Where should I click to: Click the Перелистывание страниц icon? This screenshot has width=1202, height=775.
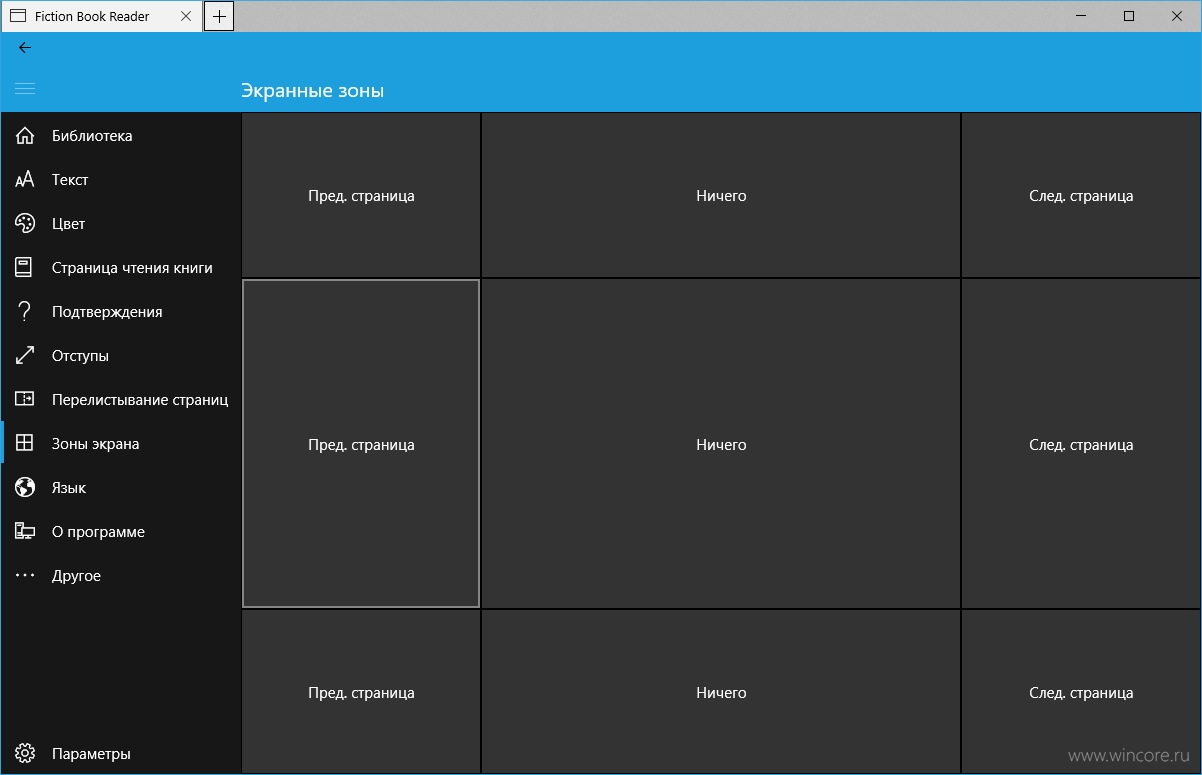[x=25, y=400]
